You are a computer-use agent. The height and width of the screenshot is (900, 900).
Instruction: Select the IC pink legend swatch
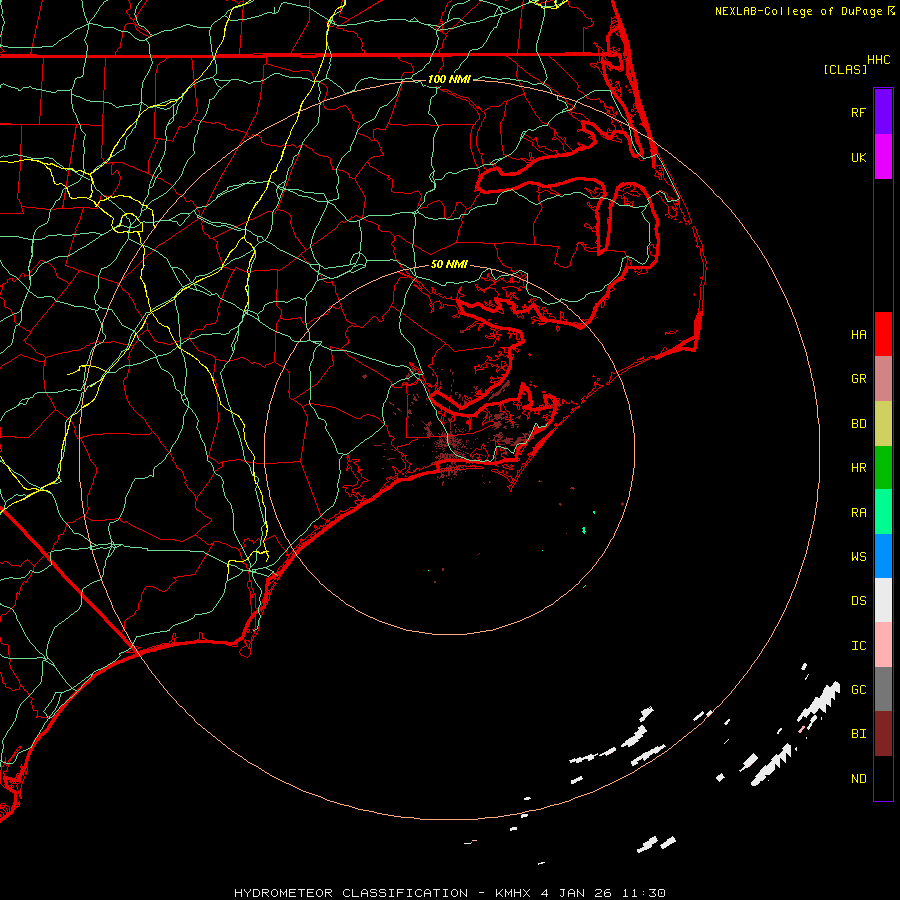tap(883, 645)
